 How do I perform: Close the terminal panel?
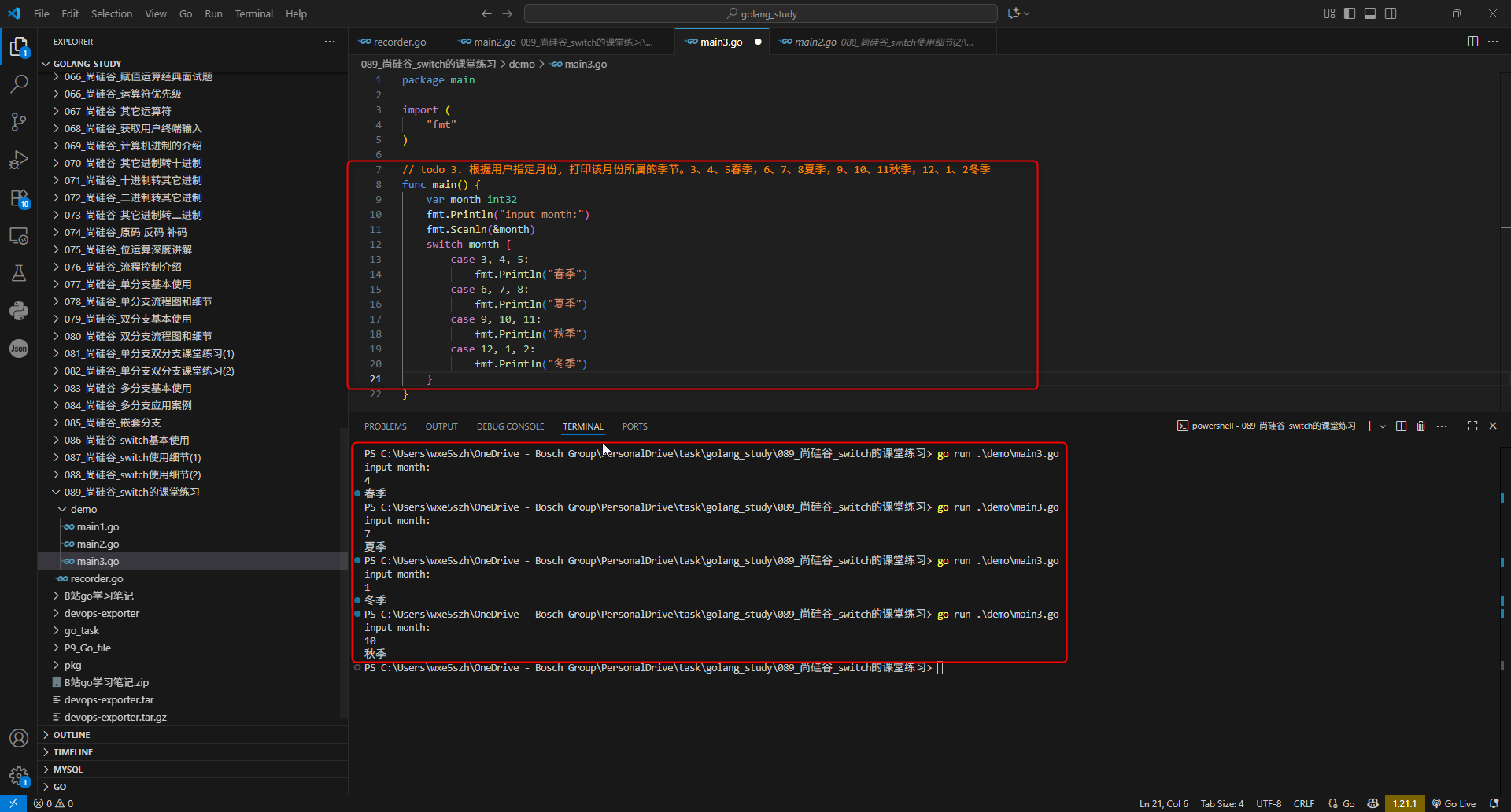point(1493,426)
